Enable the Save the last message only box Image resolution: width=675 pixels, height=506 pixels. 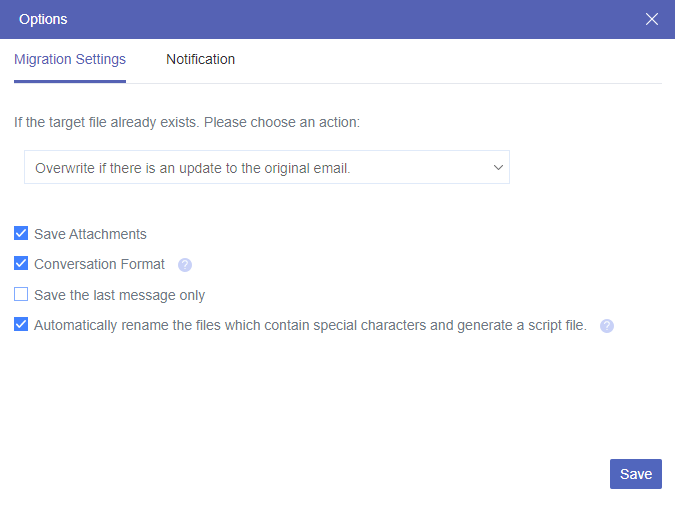pos(21,295)
